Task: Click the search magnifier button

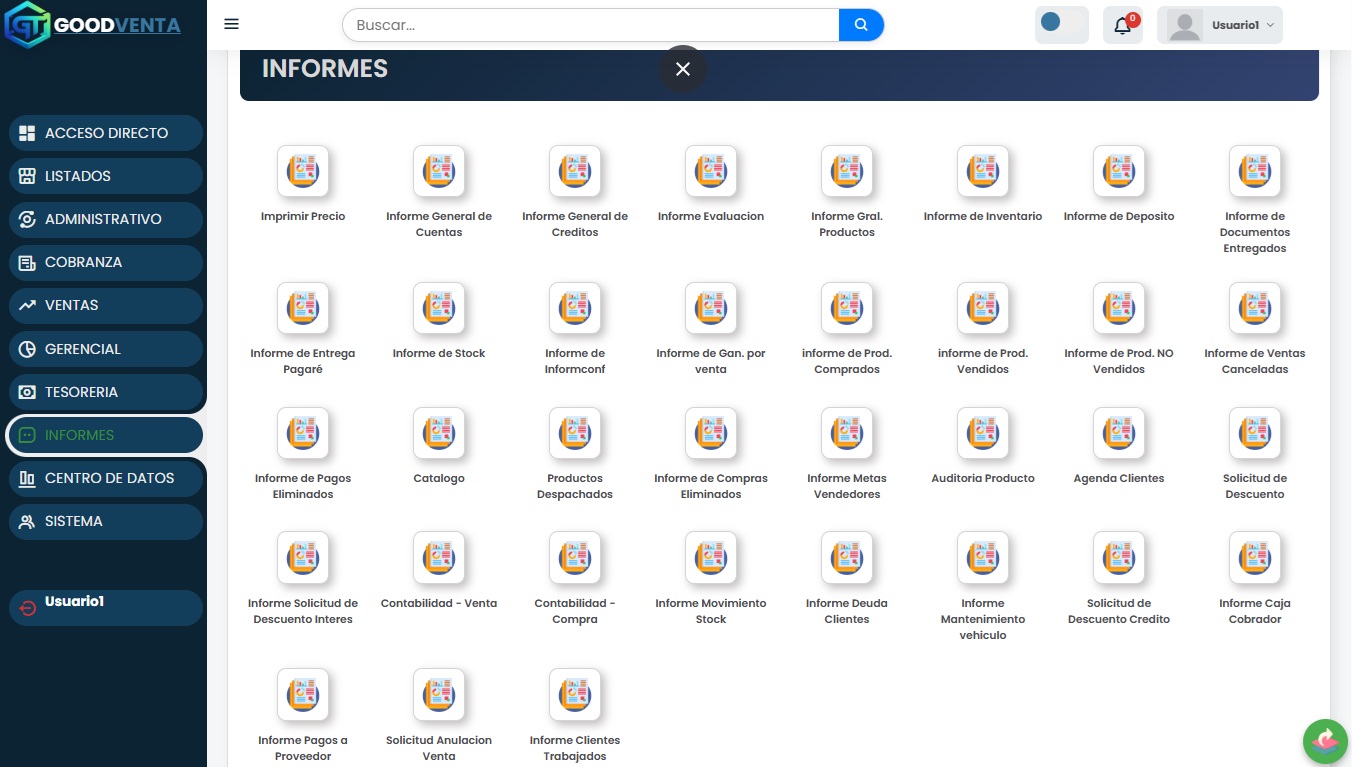Action: click(x=861, y=25)
